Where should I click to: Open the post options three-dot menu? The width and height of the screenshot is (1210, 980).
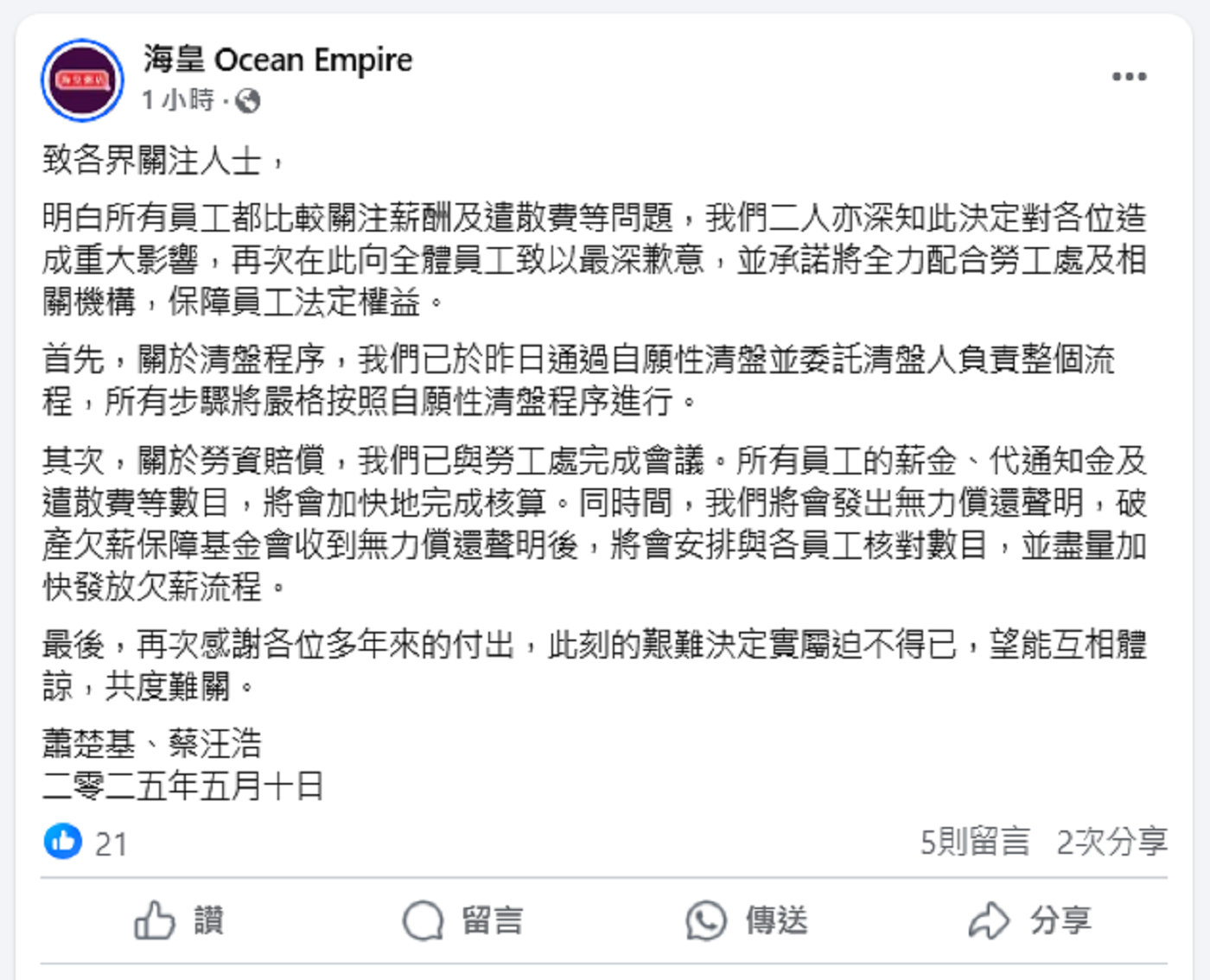(1129, 77)
